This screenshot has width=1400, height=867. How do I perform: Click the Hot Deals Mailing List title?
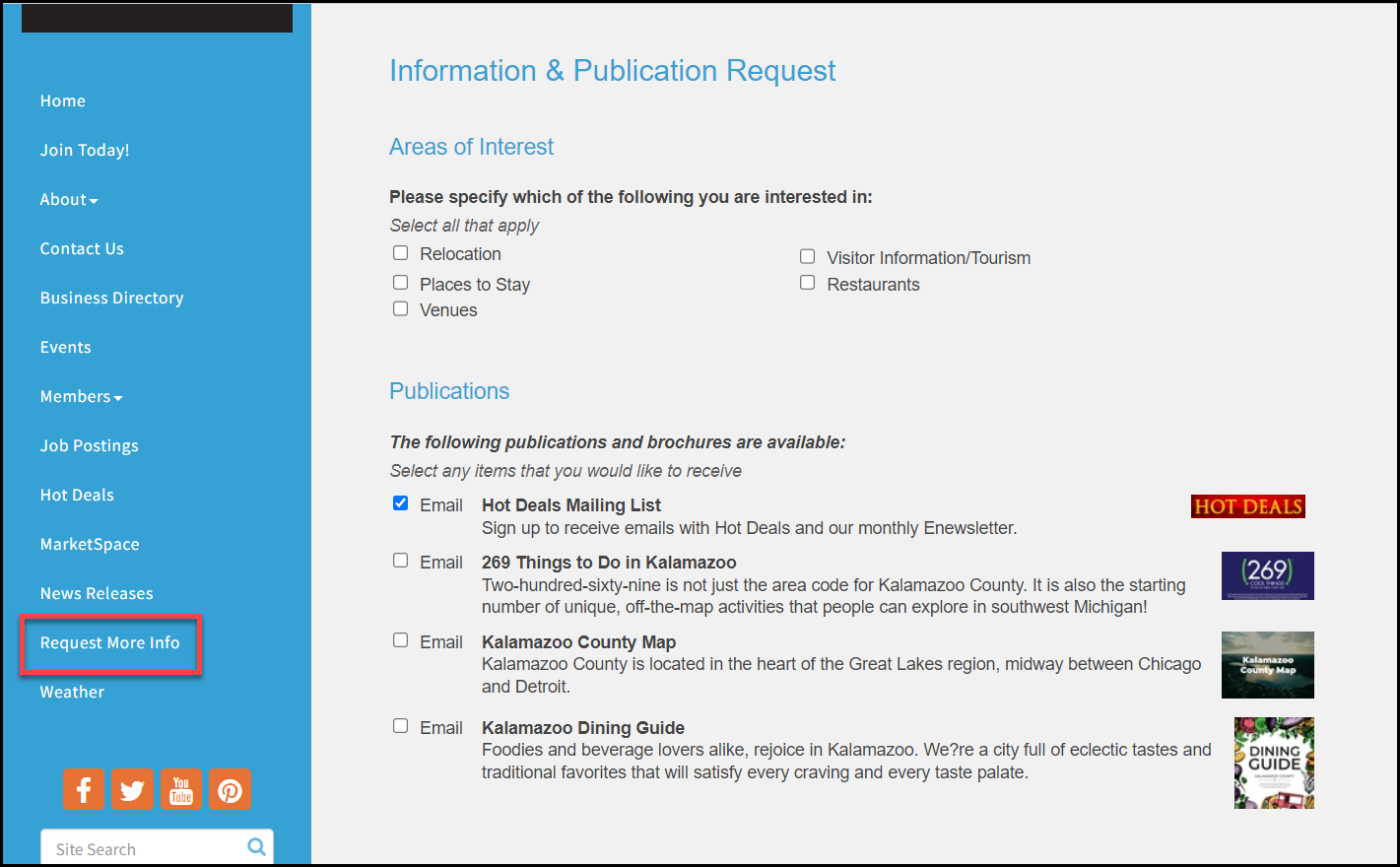[571, 505]
